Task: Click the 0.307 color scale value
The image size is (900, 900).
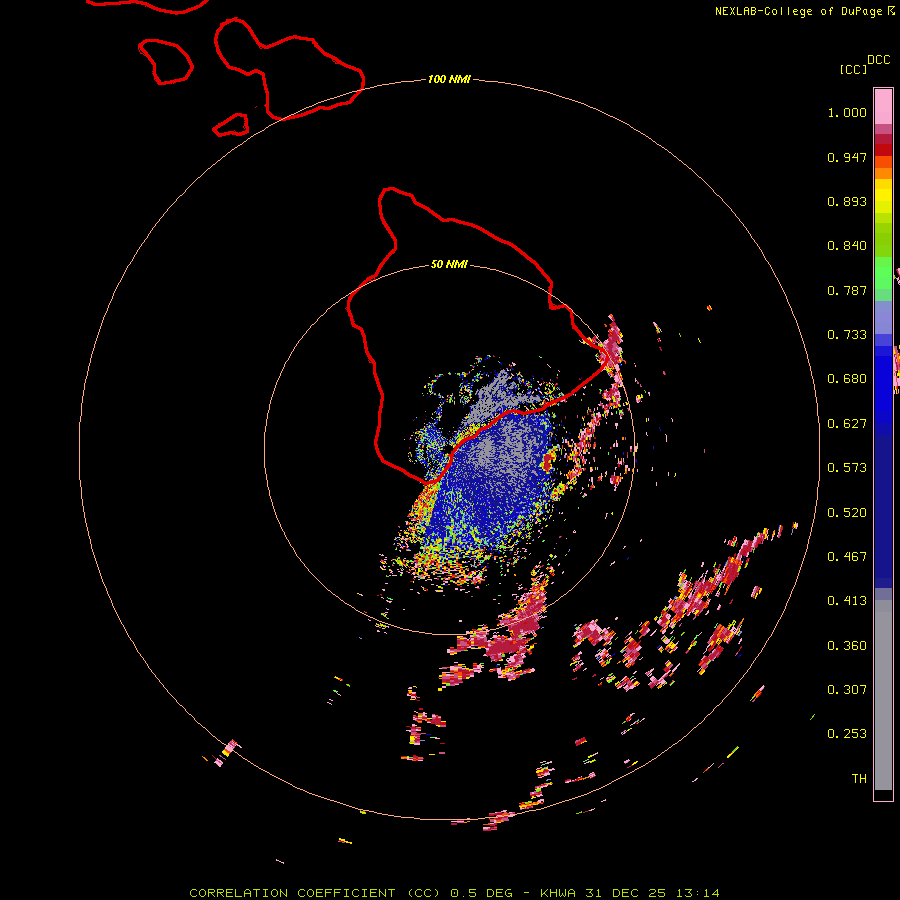Action: tap(847, 690)
